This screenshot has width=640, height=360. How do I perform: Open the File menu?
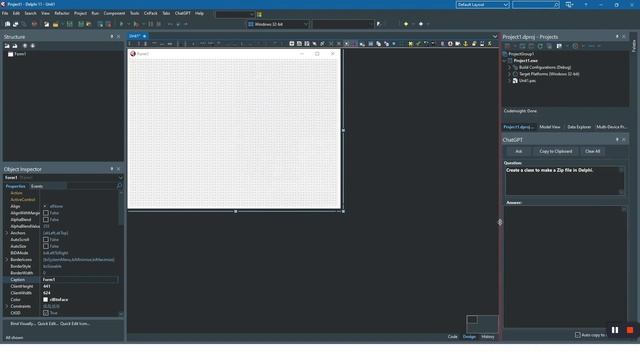[x=5, y=13]
